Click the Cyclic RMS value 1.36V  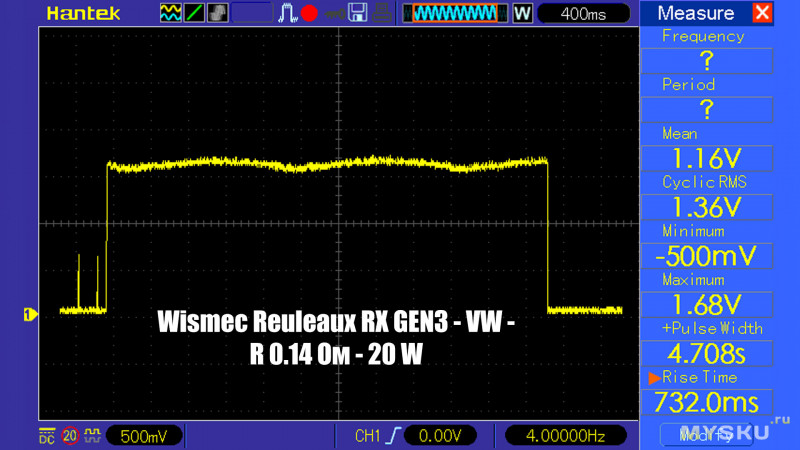(x=707, y=207)
